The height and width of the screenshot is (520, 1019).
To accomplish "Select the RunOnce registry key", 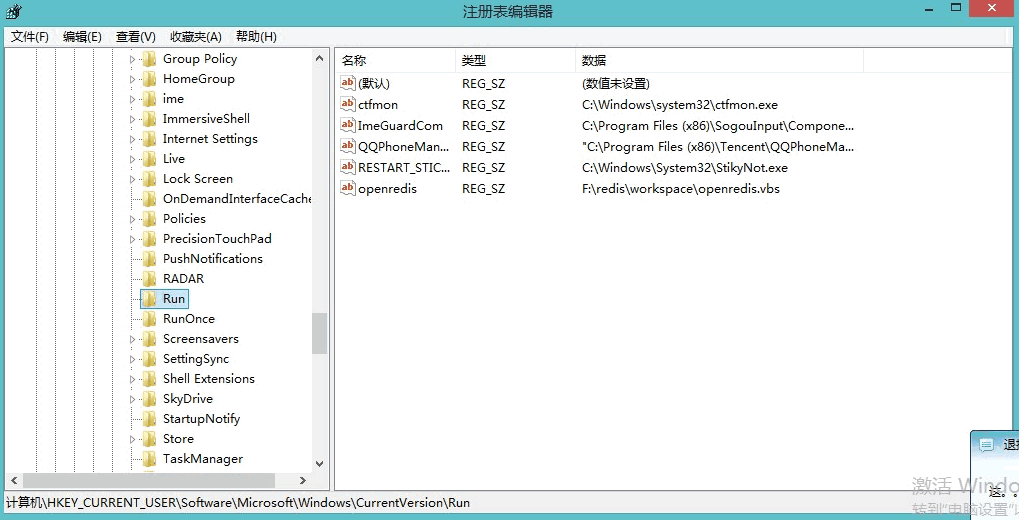I will click(188, 319).
